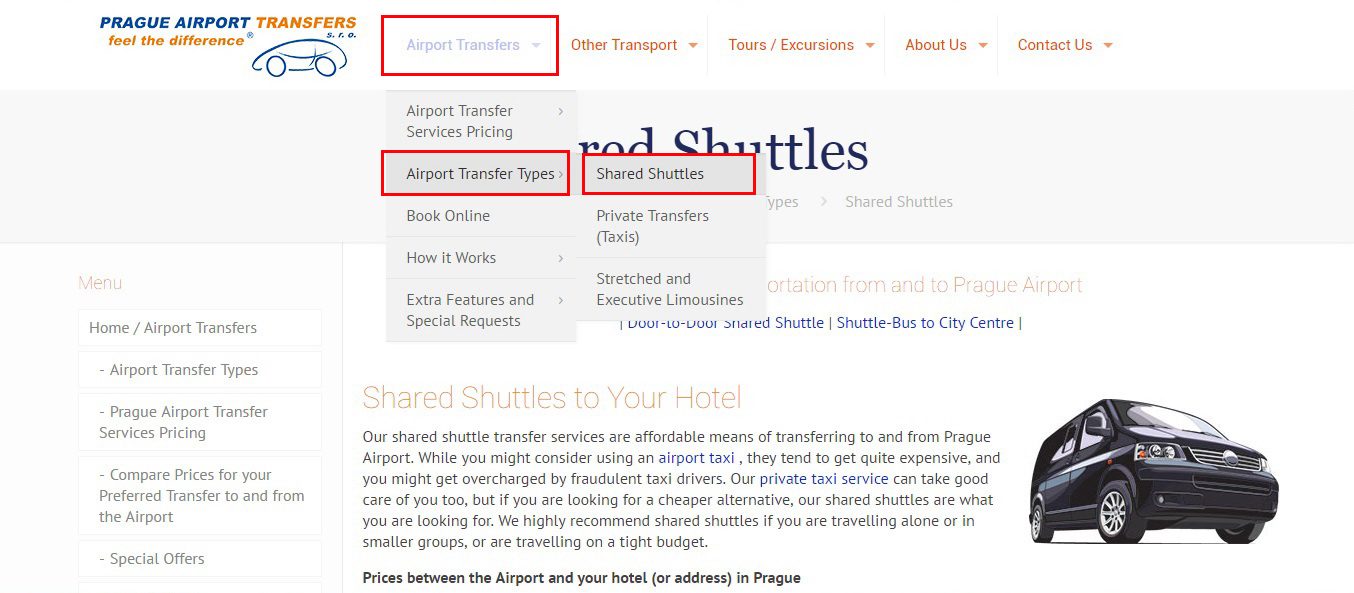Select Private Transfers (Taxis) submenu item
Viewport: 1354px width, 593px height.
pyautogui.click(x=672, y=226)
